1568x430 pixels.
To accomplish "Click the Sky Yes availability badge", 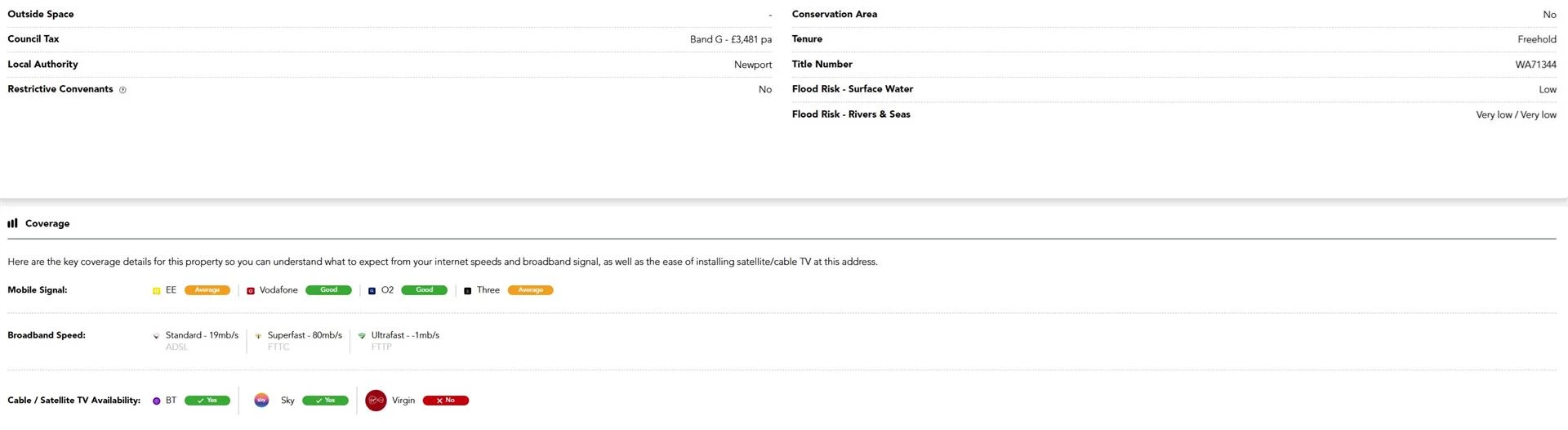I will tap(325, 401).
